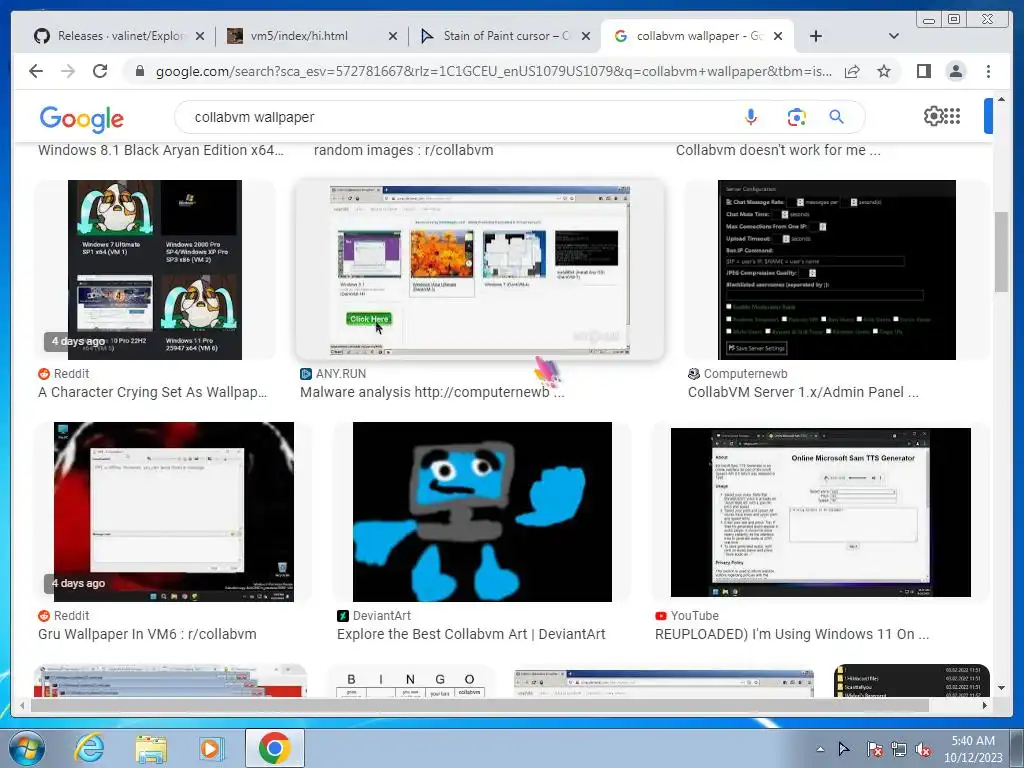Screen dimensions: 1024x768
Task: Bookmark this page with the star icon
Action: (884, 71)
